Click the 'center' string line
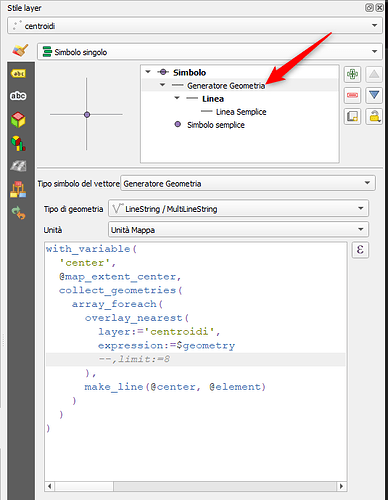The height and width of the screenshot is (500, 388). 87,263
